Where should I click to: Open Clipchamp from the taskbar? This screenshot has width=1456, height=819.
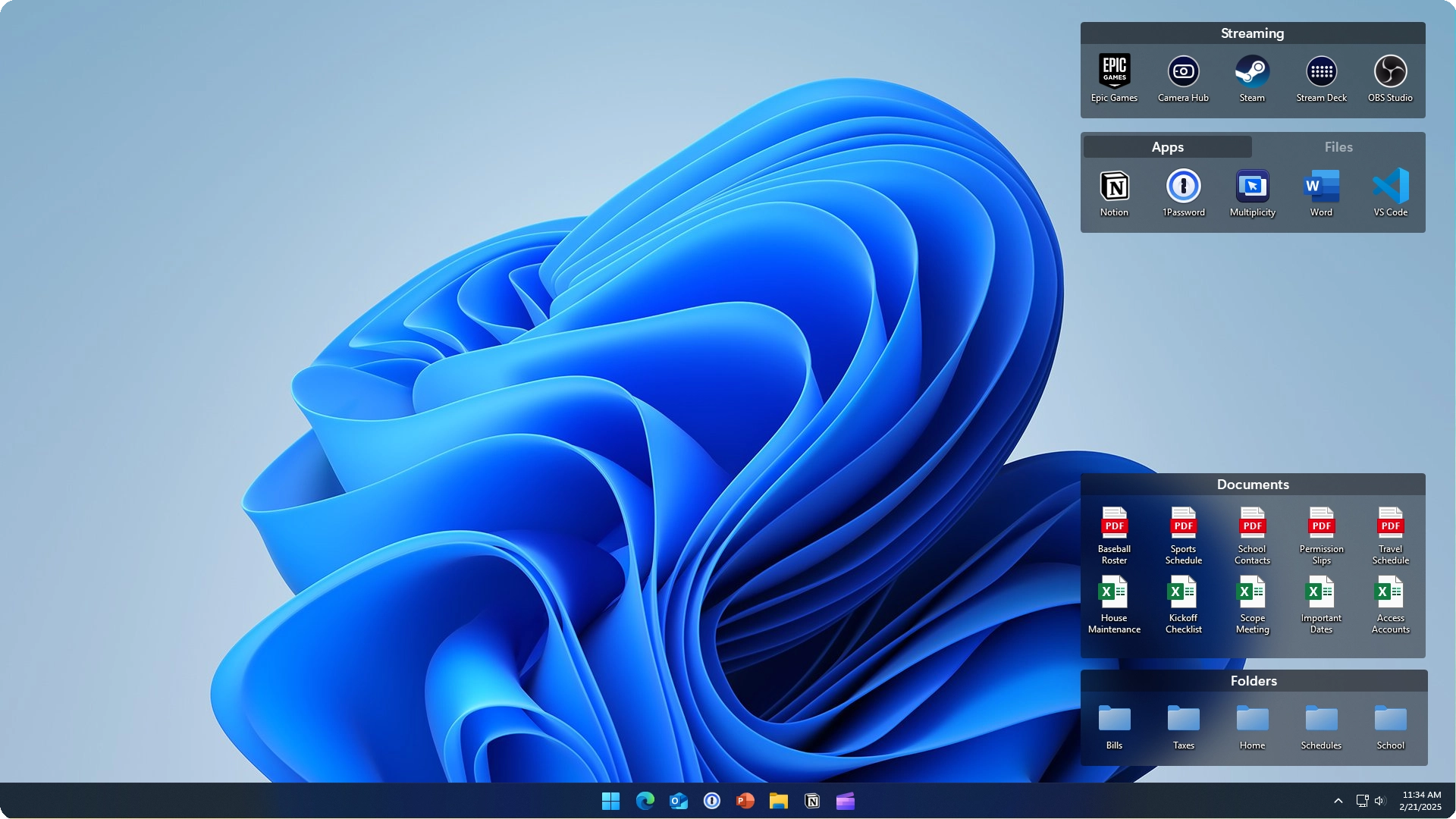click(845, 801)
